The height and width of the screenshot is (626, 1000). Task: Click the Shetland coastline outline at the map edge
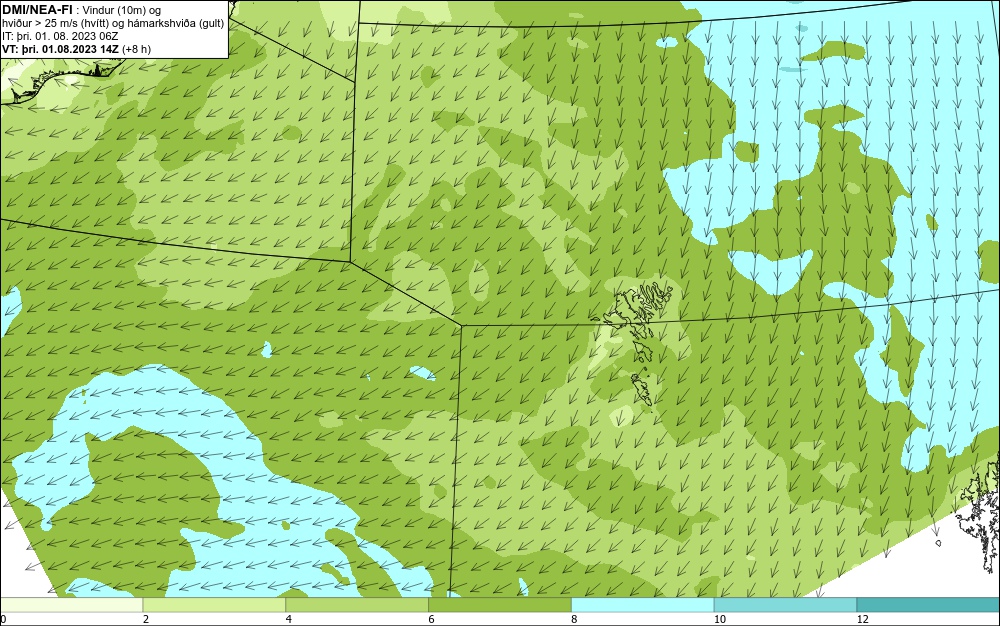[x=979, y=515]
